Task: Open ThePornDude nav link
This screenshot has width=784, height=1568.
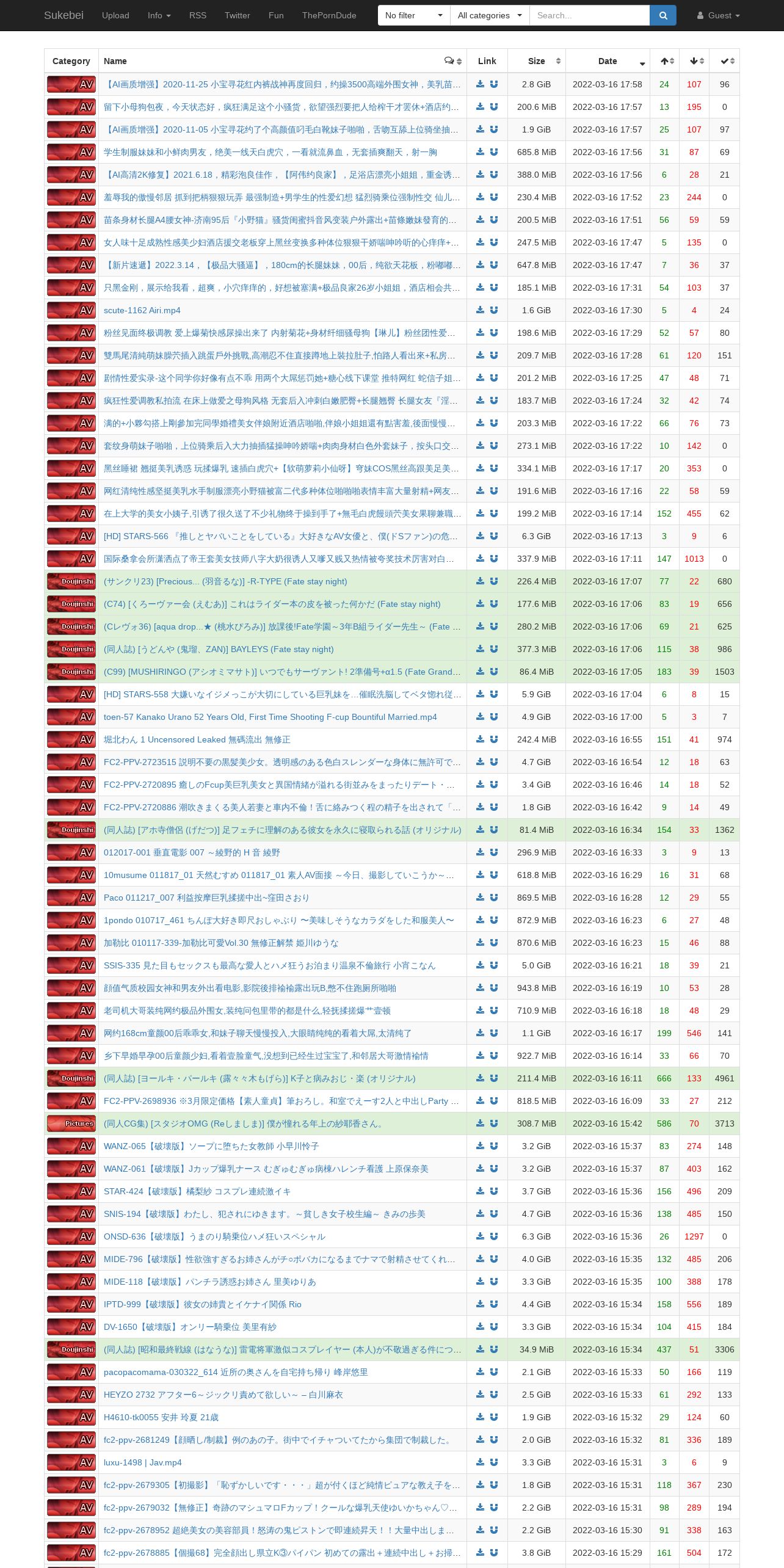Action: (329, 15)
